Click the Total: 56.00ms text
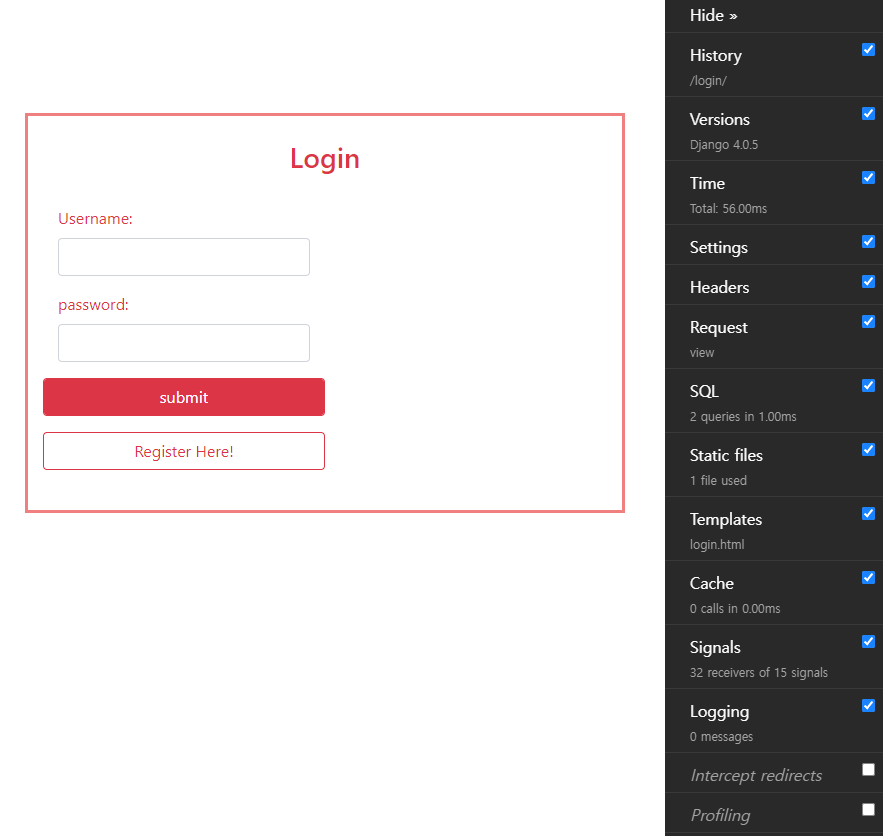 pyautogui.click(x=729, y=209)
